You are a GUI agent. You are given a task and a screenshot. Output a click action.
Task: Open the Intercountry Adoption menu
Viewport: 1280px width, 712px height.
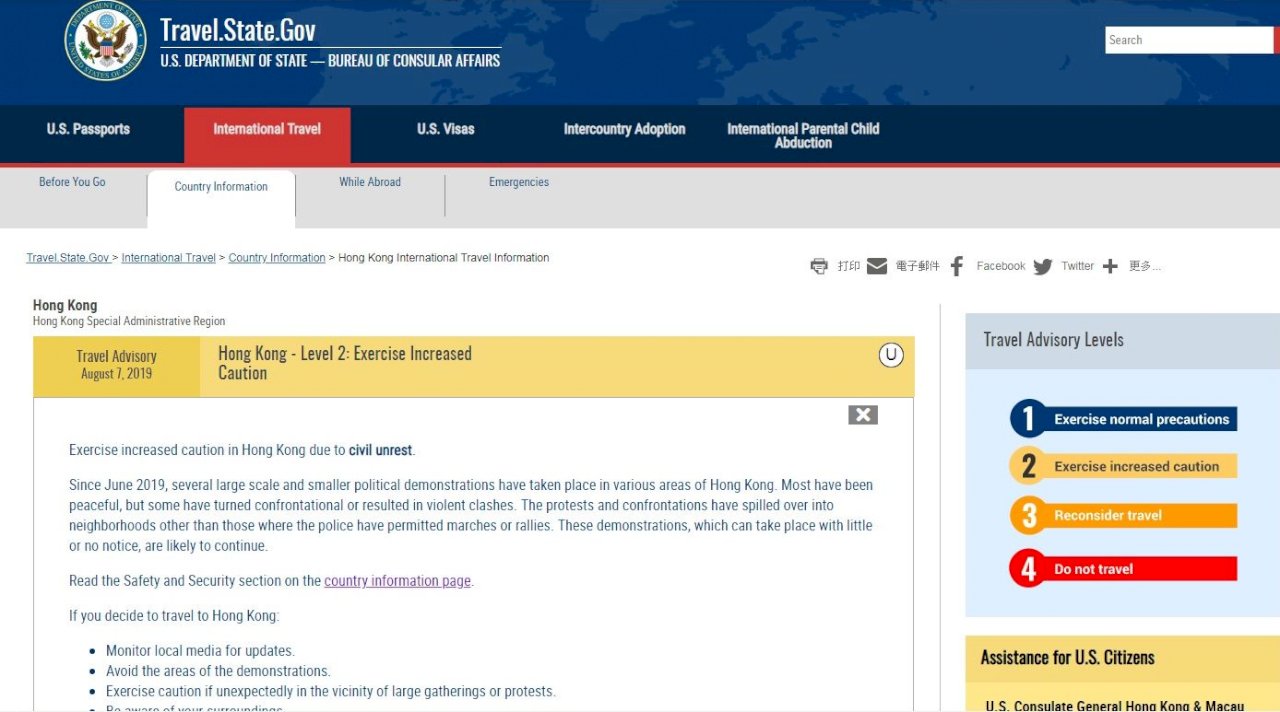[x=625, y=129]
